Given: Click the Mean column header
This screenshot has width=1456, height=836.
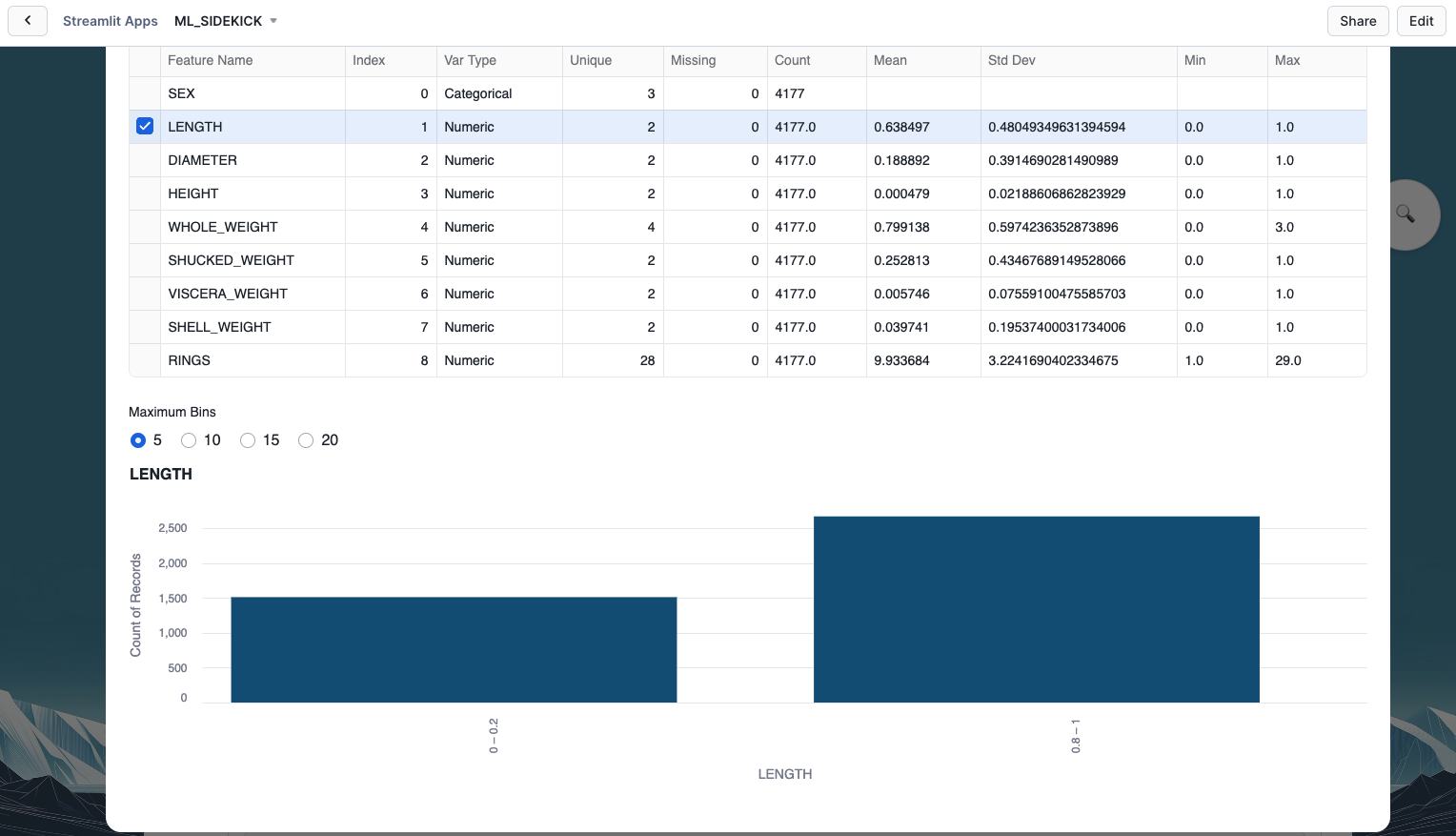Looking at the screenshot, I should pos(890,60).
